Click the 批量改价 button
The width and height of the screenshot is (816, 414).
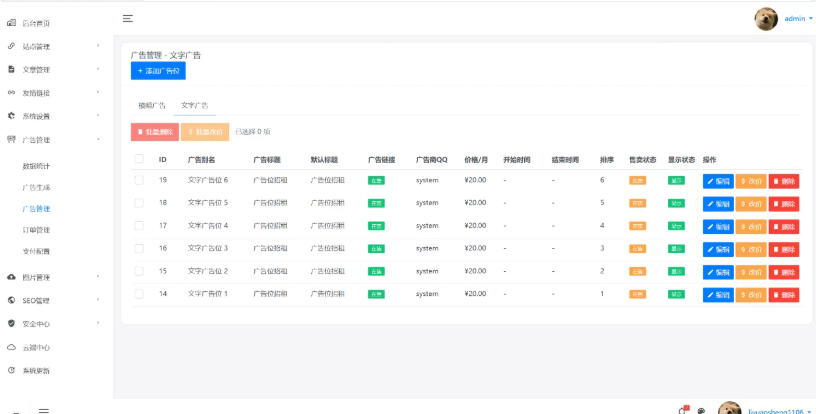pyautogui.click(x=205, y=132)
